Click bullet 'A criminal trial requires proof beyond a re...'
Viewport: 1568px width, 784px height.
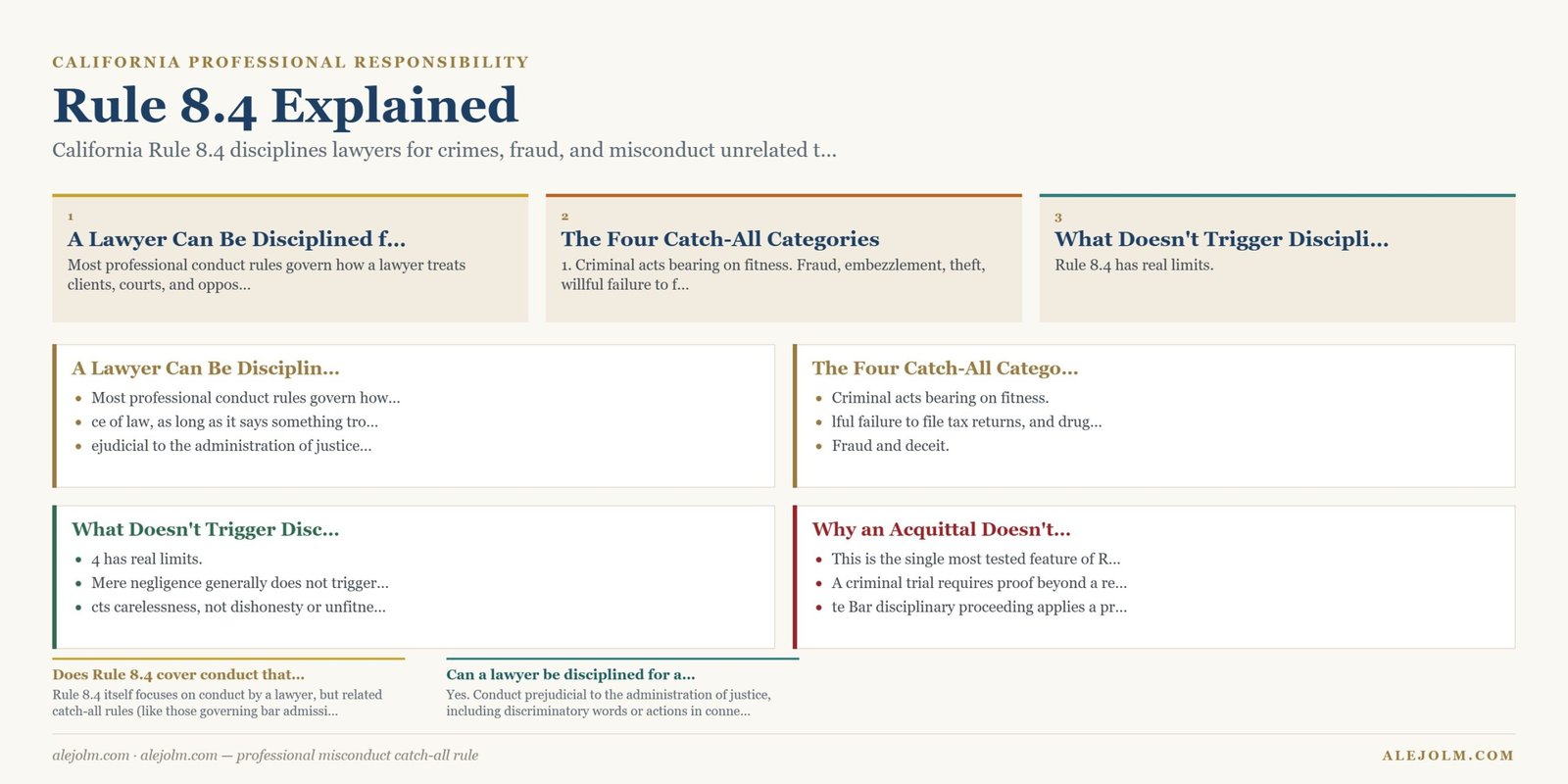(x=979, y=583)
